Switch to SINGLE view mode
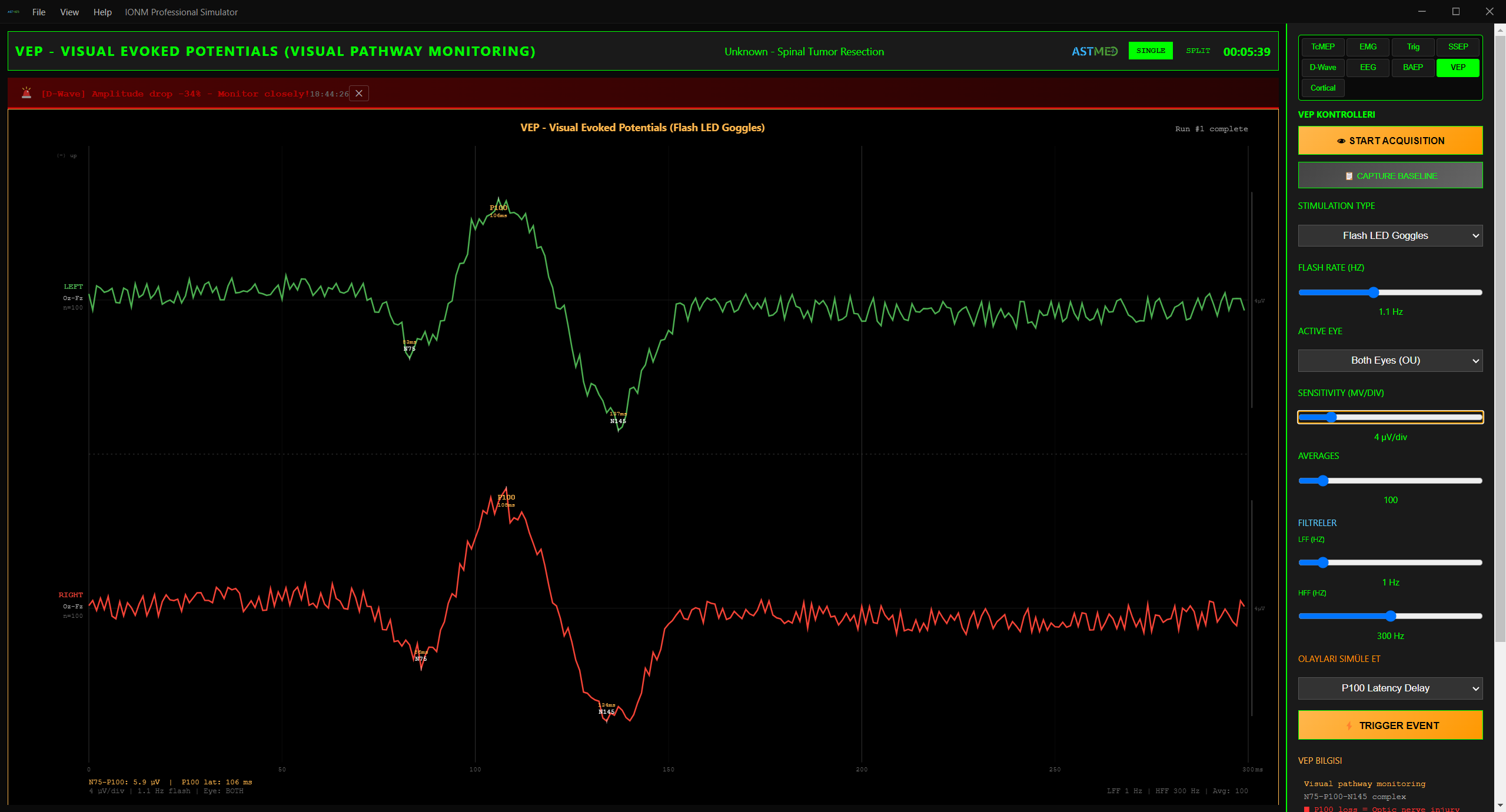1506x812 pixels. (x=1150, y=51)
